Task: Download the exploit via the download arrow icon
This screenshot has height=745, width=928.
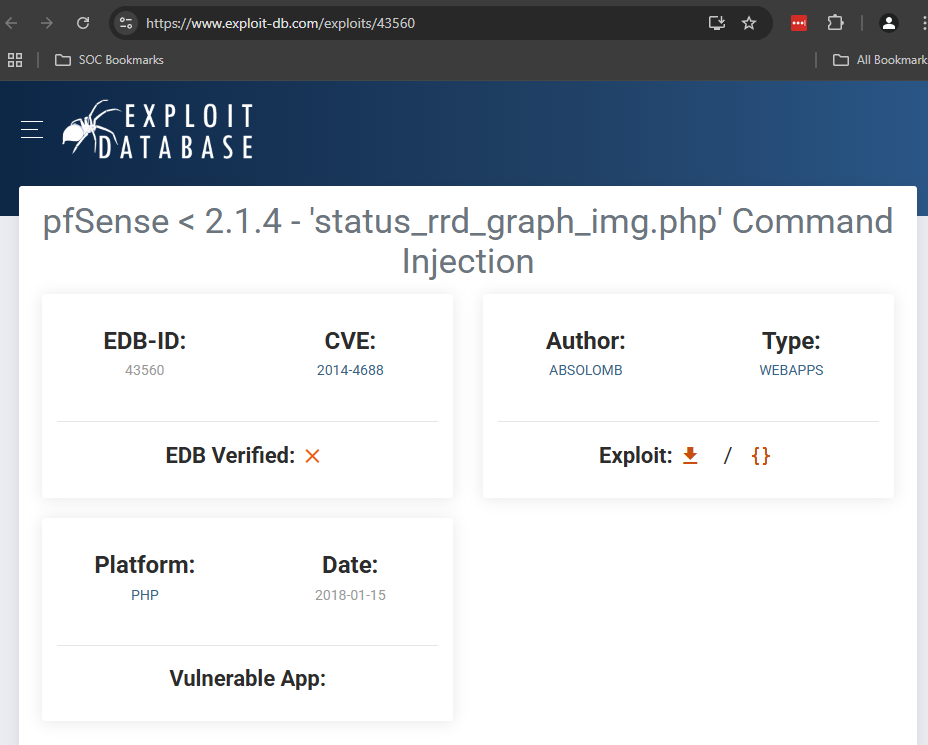Action: (690, 455)
